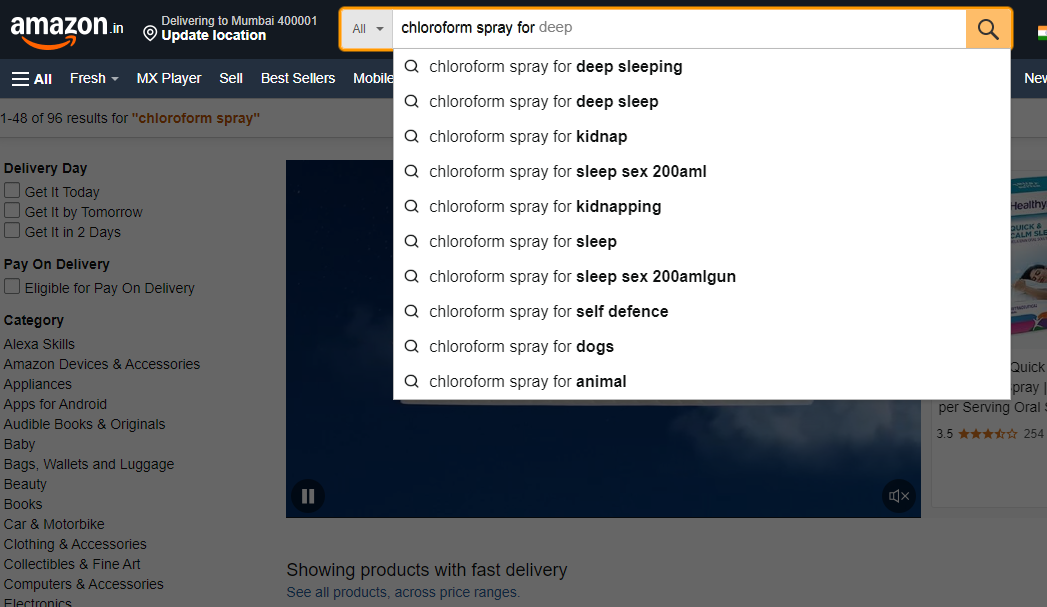Click See all products across price ranges

click(403, 592)
